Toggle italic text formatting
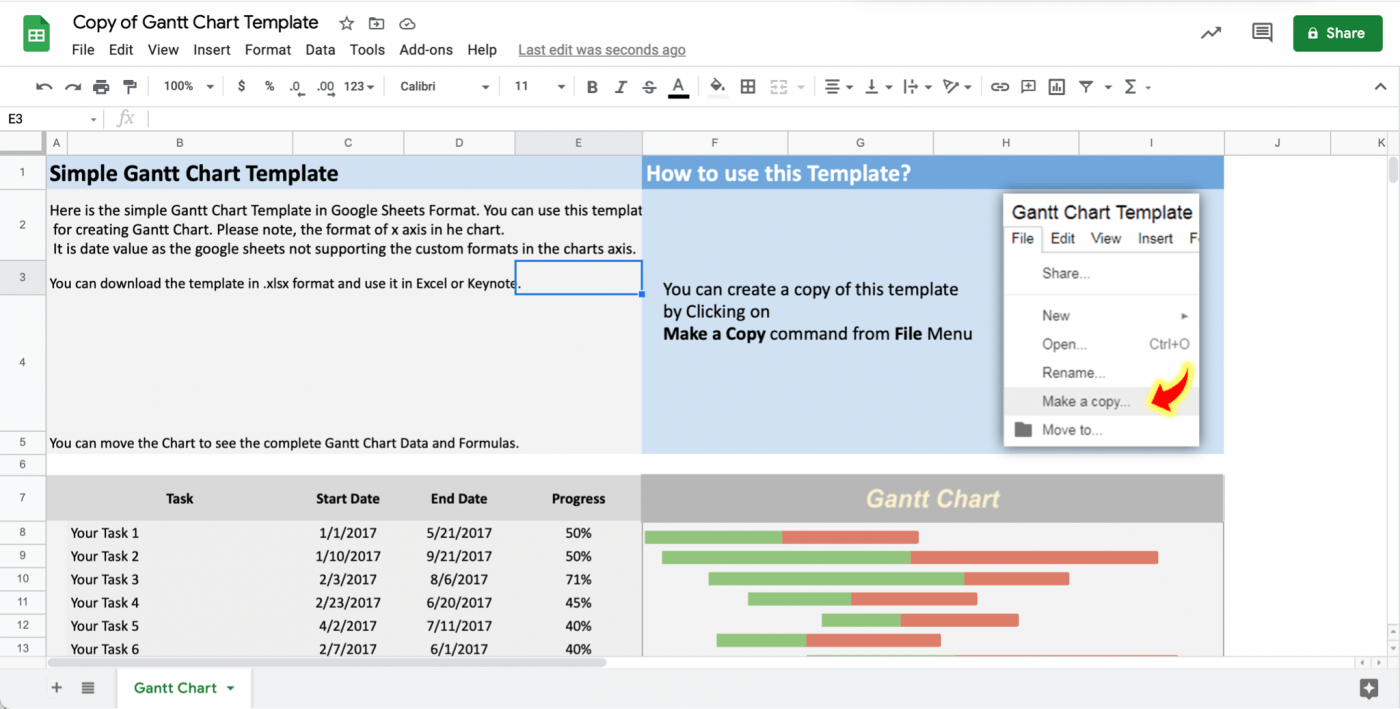Viewport: 1400px width, 709px height. (620, 87)
